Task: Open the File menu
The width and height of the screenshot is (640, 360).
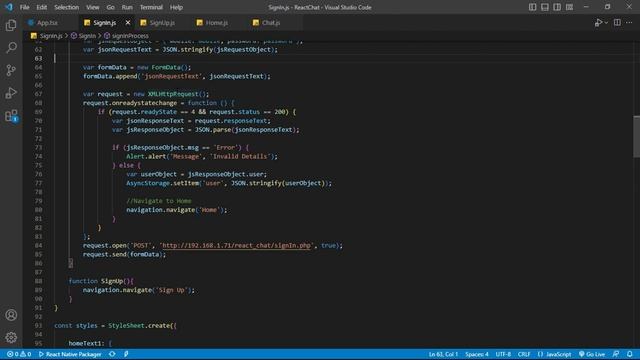Action: [24, 7]
